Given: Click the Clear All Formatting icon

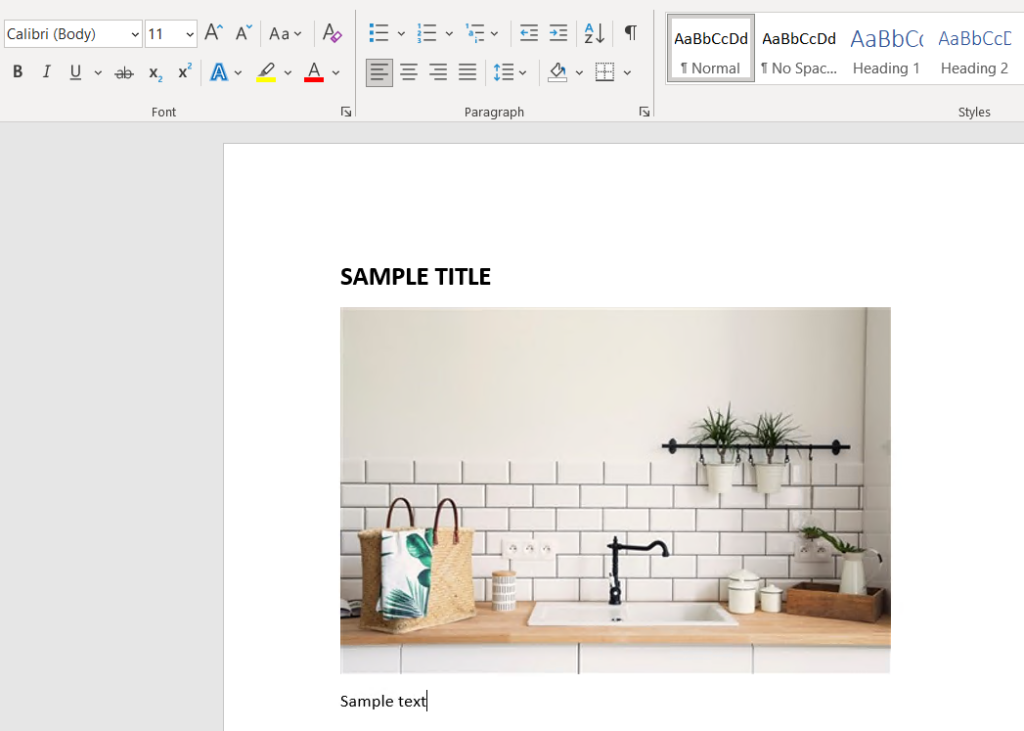Looking at the screenshot, I should point(332,34).
